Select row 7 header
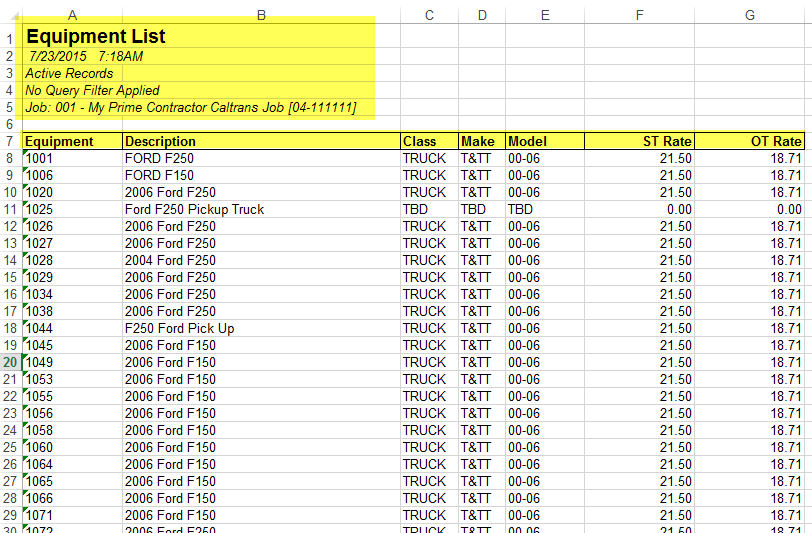This screenshot has height=533, width=812. (x=10, y=141)
